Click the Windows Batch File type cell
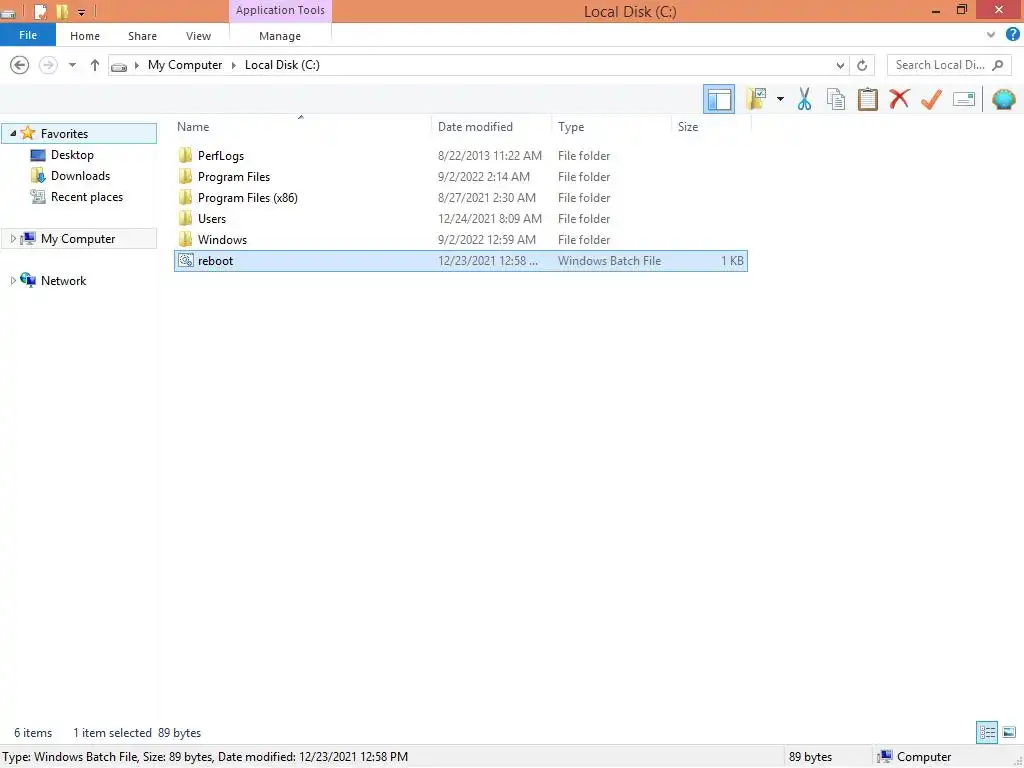The image size is (1024, 768). (x=609, y=261)
